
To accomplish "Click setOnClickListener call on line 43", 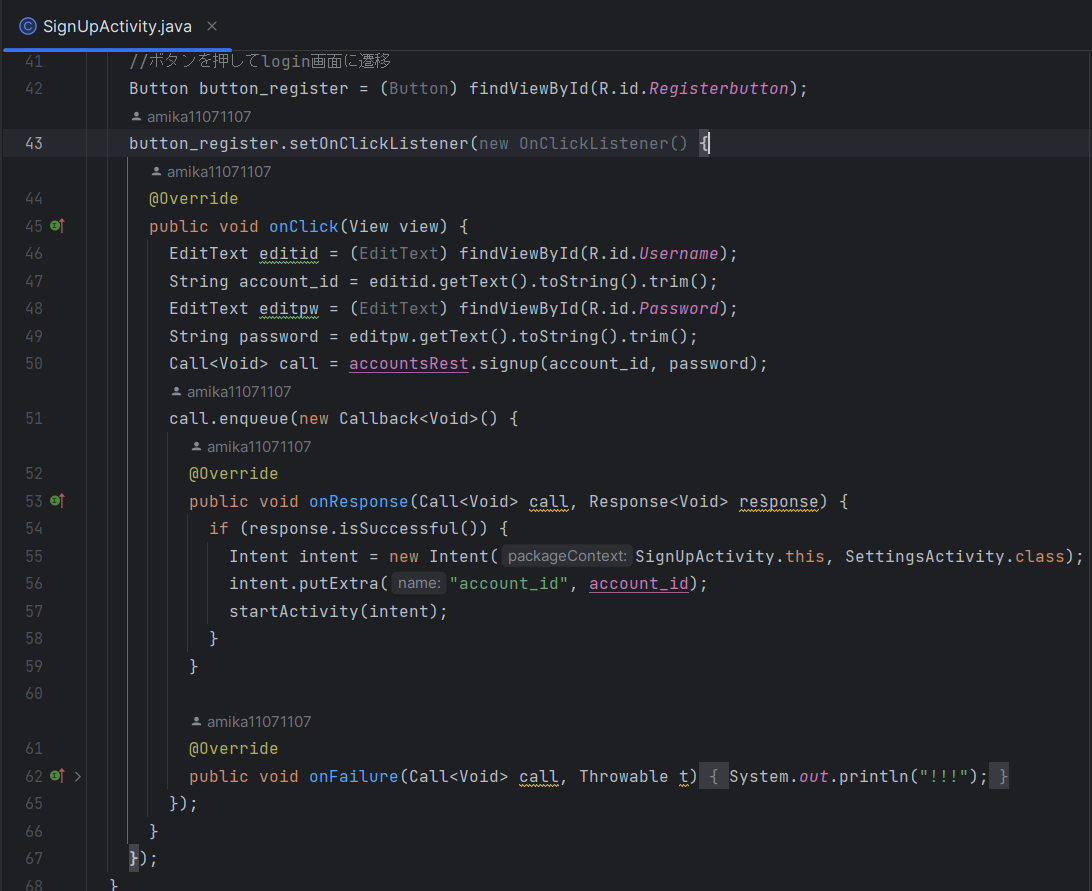I will (x=378, y=144).
